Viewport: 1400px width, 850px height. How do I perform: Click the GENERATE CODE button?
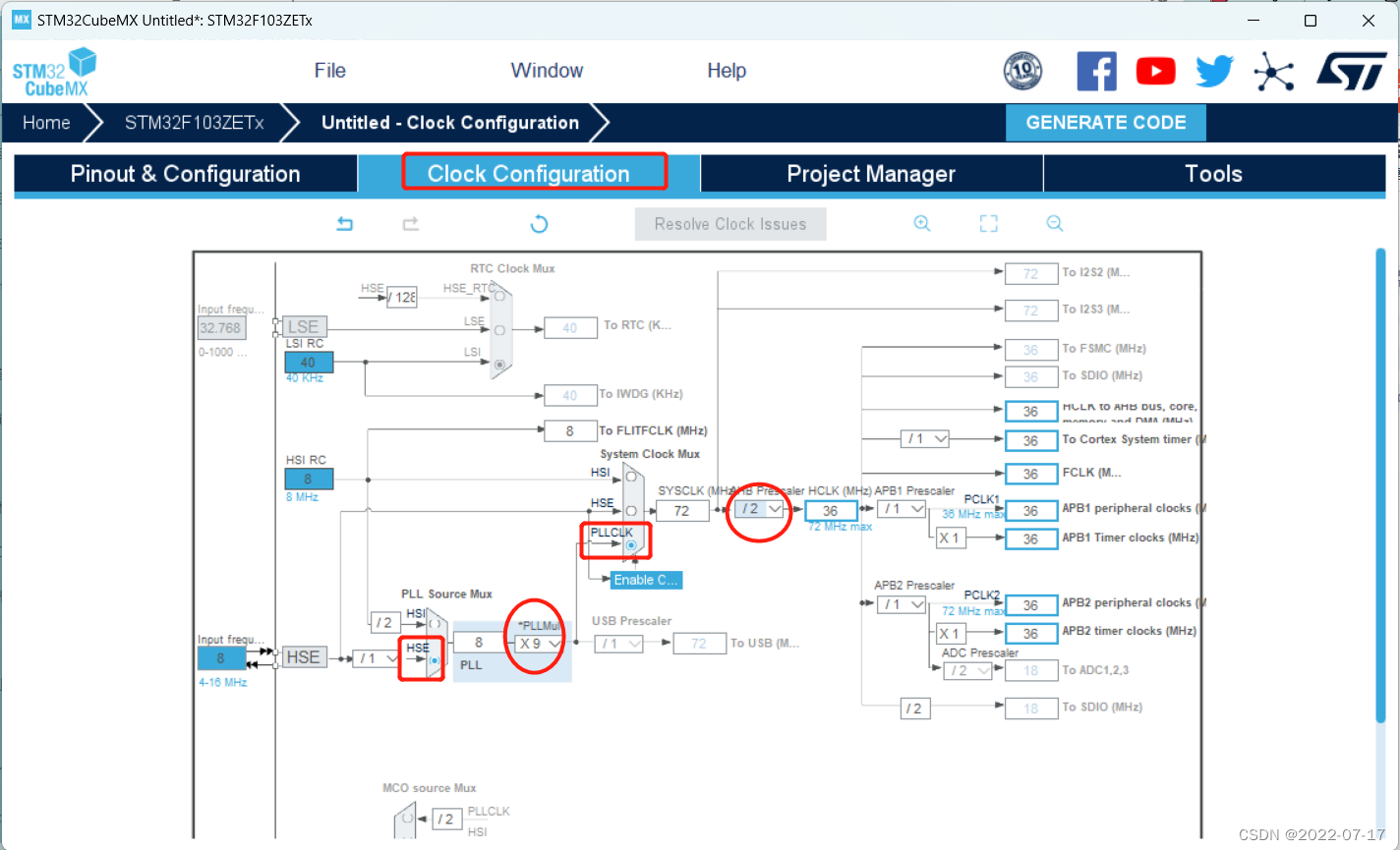click(1106, 123)
